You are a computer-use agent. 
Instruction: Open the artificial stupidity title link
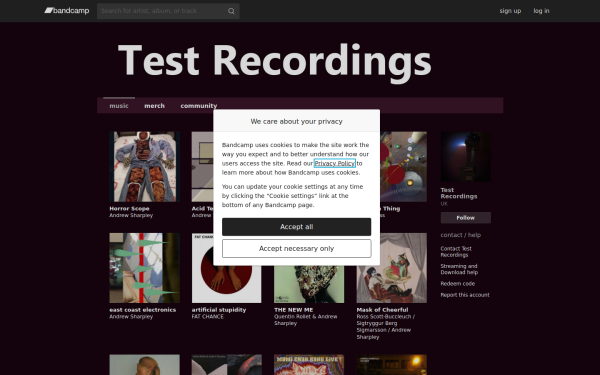pyautogui.click(x=219, y=310)
